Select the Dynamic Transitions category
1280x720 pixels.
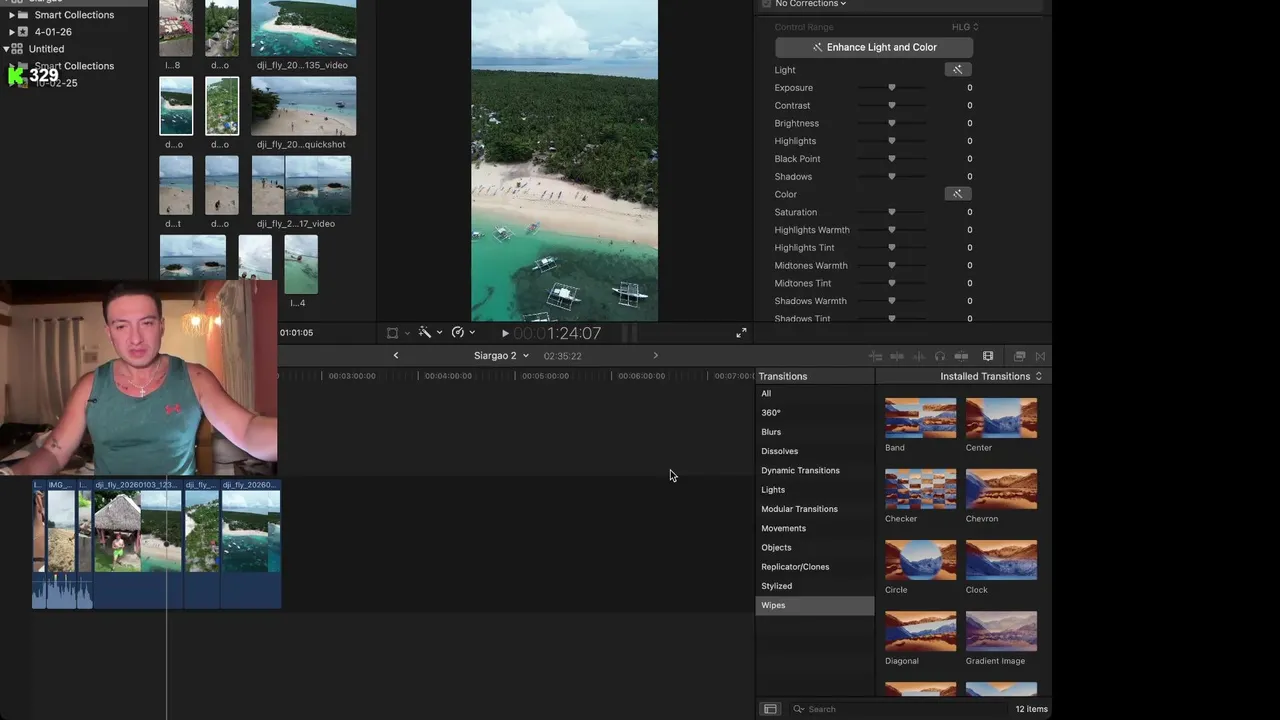coord(815,470)
